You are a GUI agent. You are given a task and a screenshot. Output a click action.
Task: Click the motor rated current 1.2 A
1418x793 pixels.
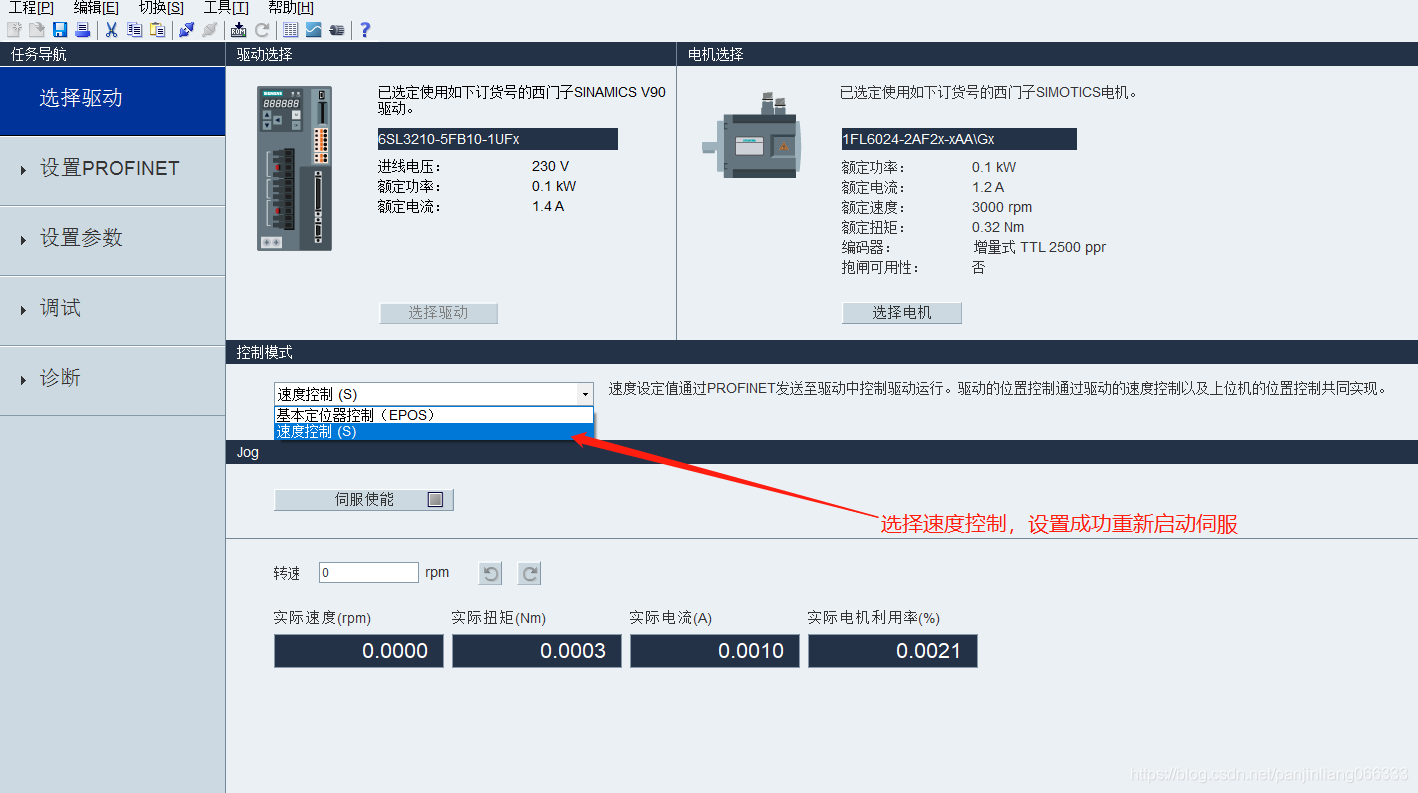point(988,187)
